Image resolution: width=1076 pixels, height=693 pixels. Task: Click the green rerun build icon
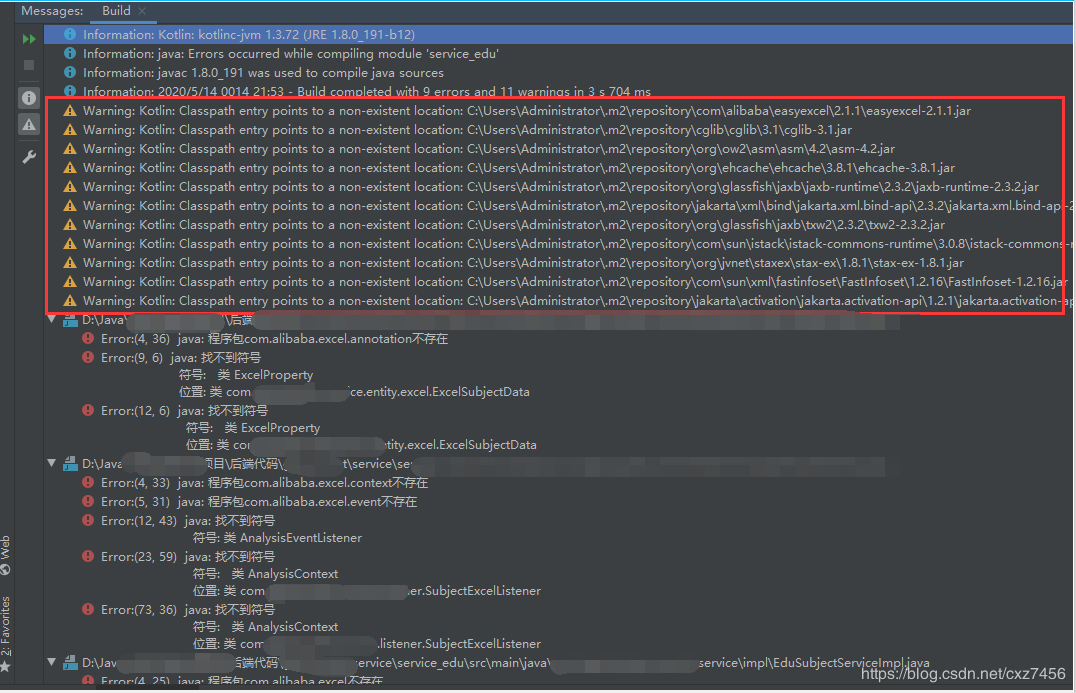point(29,39)
